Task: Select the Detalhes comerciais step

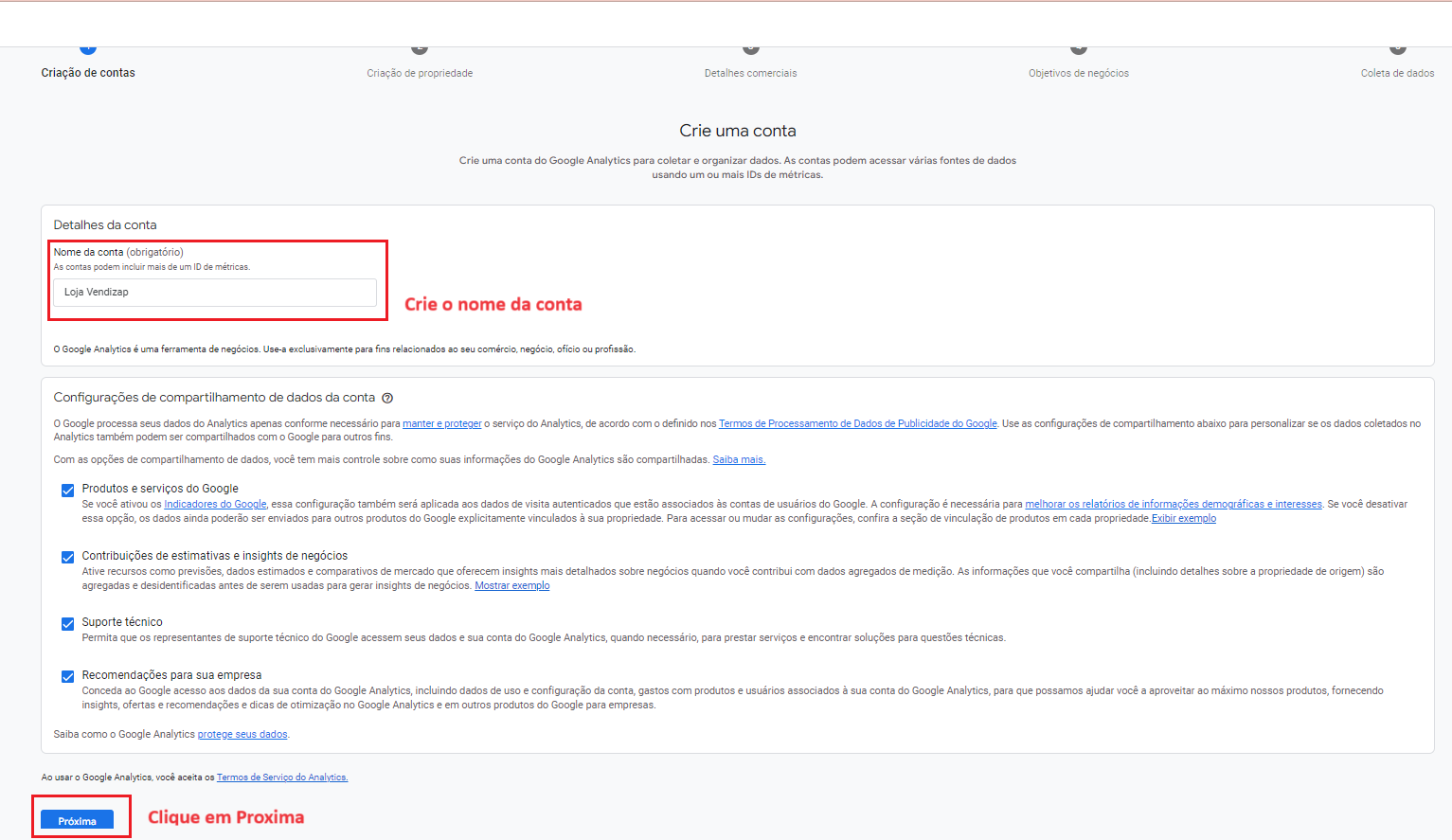Action: coord(750,72)
